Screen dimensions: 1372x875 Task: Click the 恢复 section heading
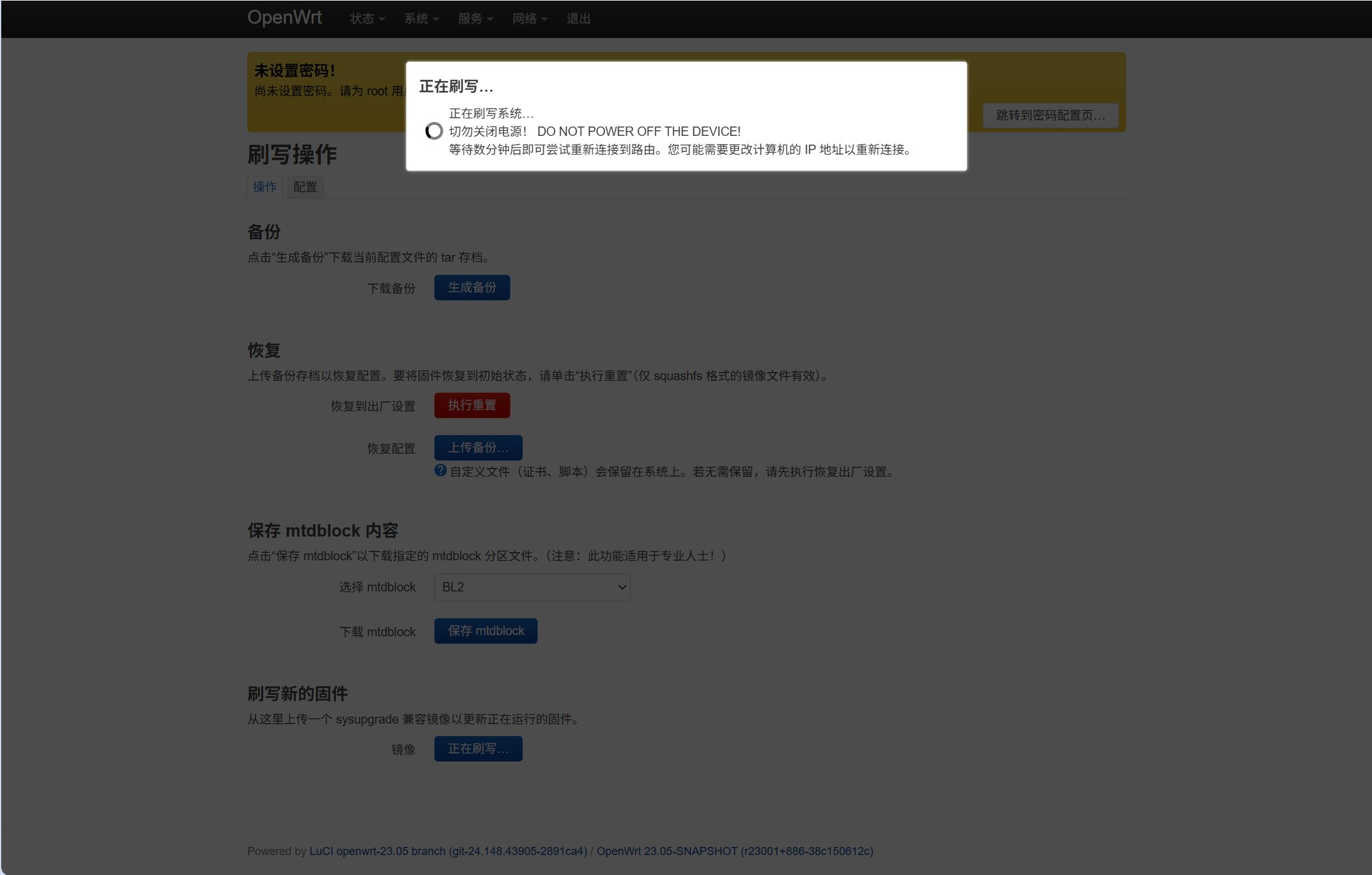(264, 350)
